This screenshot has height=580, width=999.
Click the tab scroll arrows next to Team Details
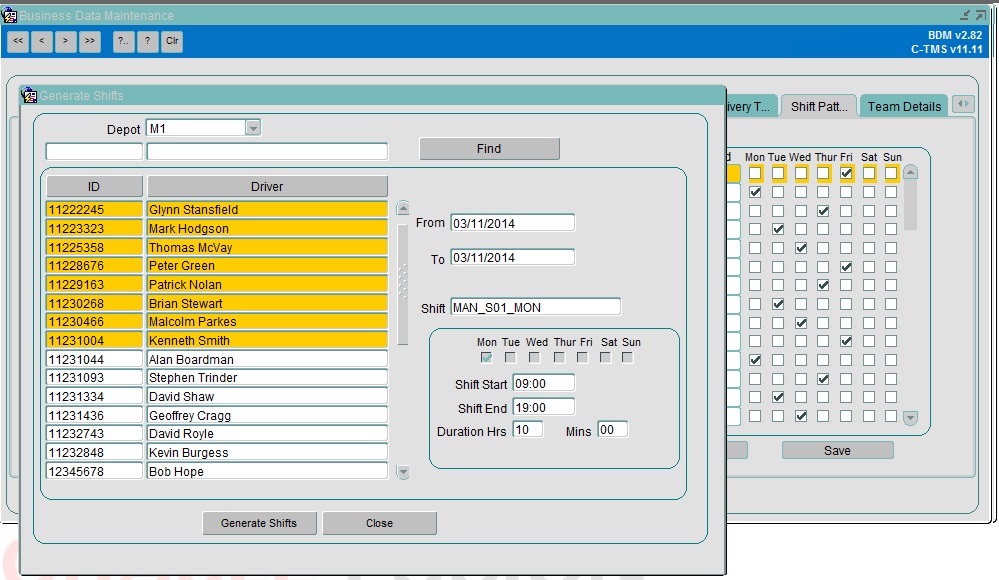[x=963, y=104]
